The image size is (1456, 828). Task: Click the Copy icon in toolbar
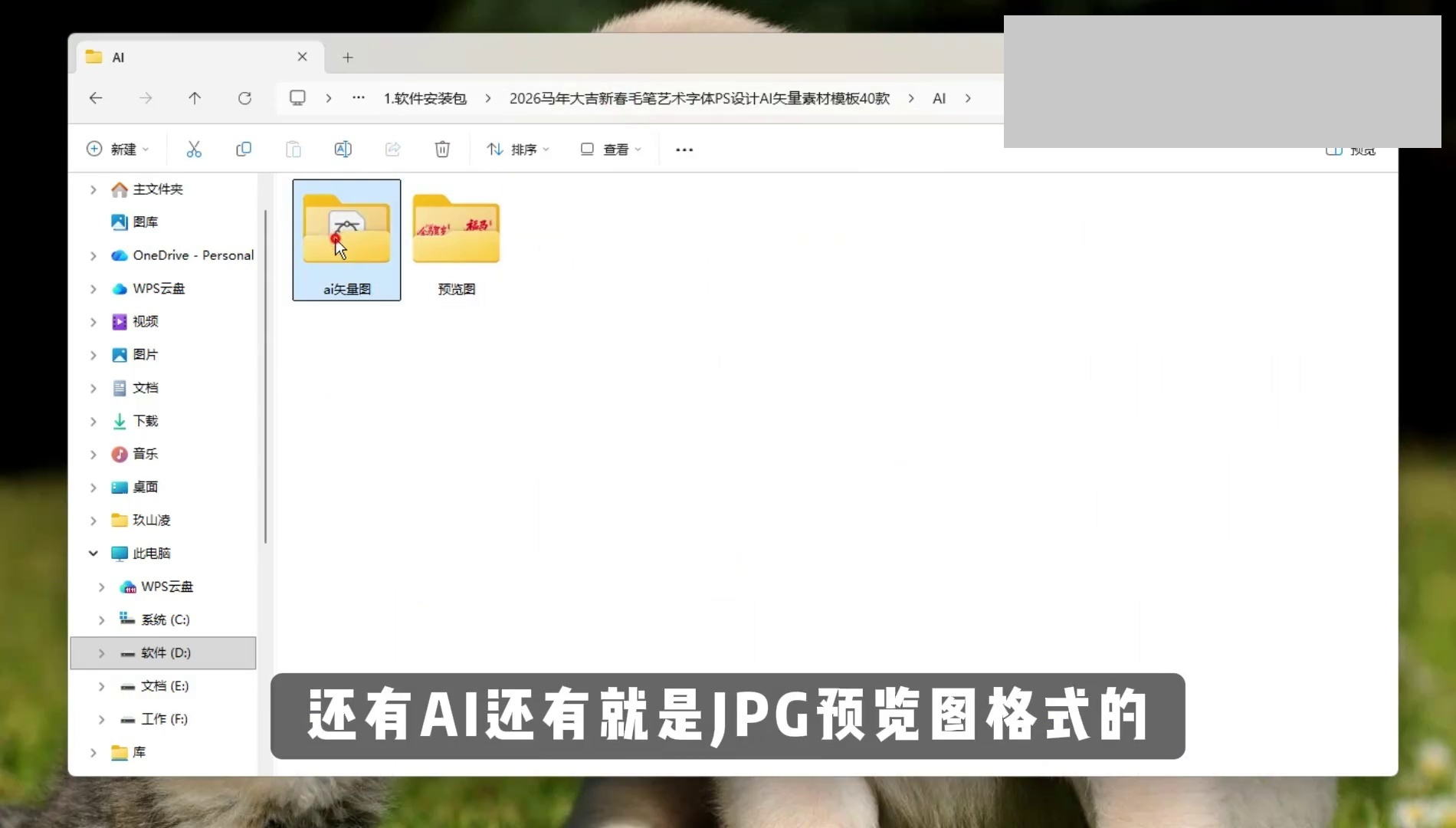point(244,149)
